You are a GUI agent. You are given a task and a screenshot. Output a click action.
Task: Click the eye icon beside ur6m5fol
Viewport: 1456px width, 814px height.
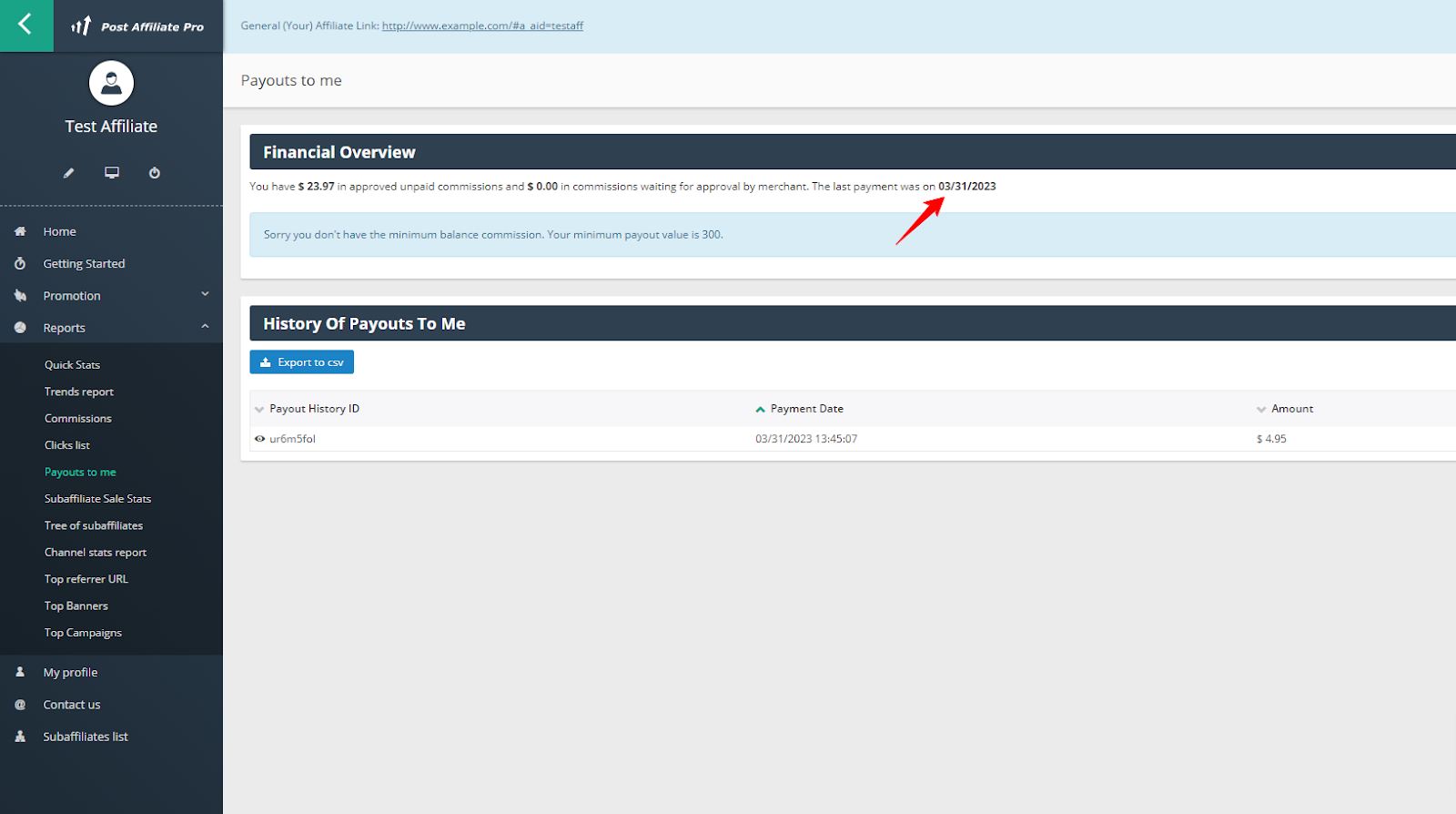click(x=260, y=439)
